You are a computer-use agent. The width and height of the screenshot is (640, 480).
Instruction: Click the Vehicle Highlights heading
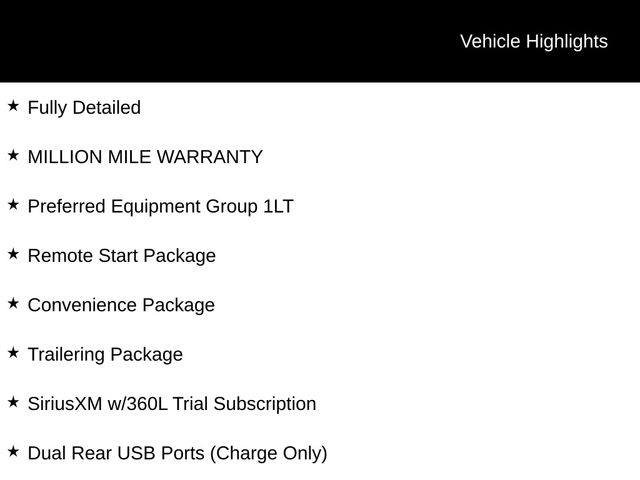[533, 41]
